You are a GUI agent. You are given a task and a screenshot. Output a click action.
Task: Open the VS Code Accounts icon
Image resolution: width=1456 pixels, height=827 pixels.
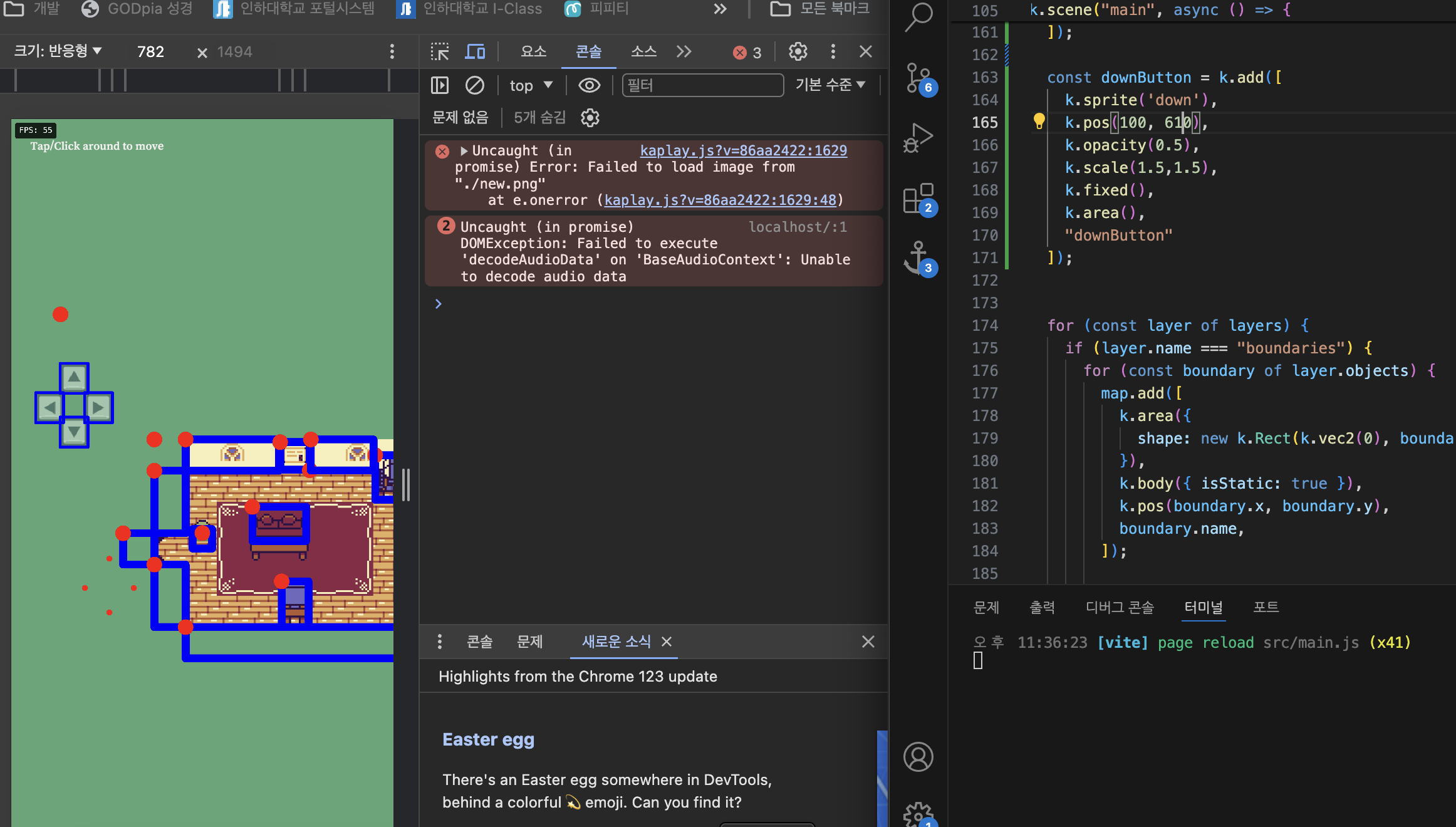coord(918,757)
